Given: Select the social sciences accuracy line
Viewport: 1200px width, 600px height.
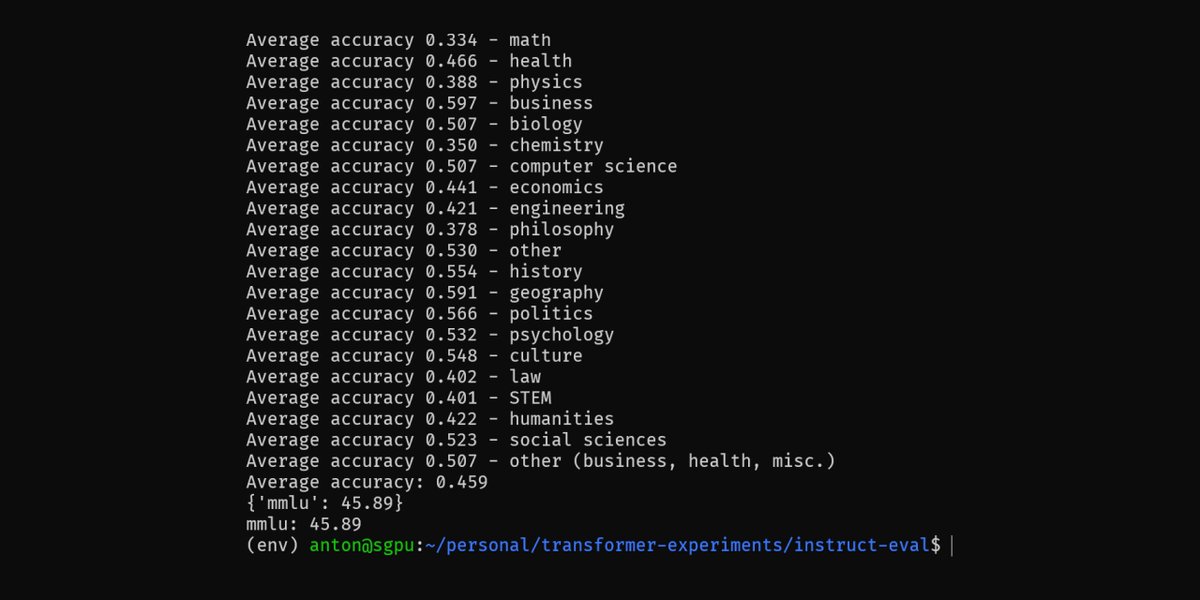Looking at the screenshot, I should (x=456, y=439).
